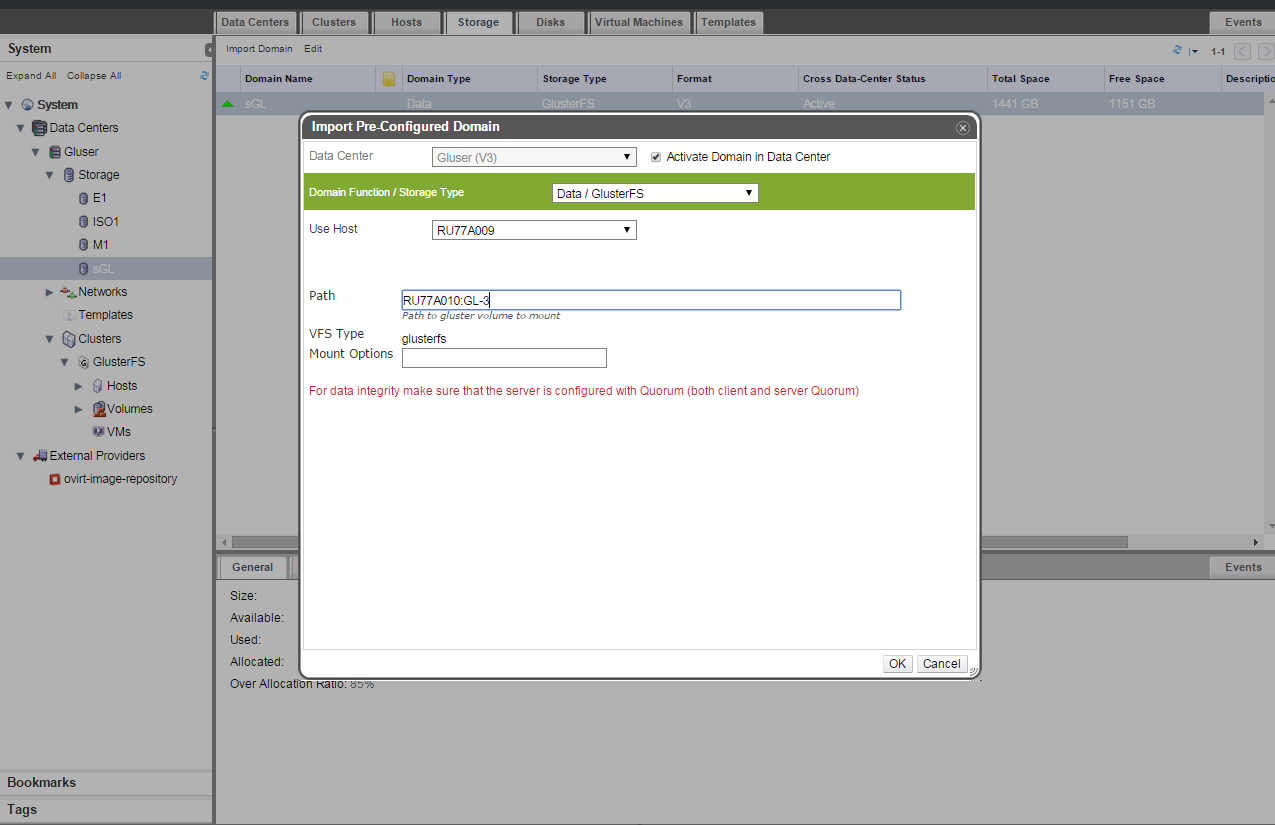
Task: Open the Disks tab
Action: click(x=550, y=22)
